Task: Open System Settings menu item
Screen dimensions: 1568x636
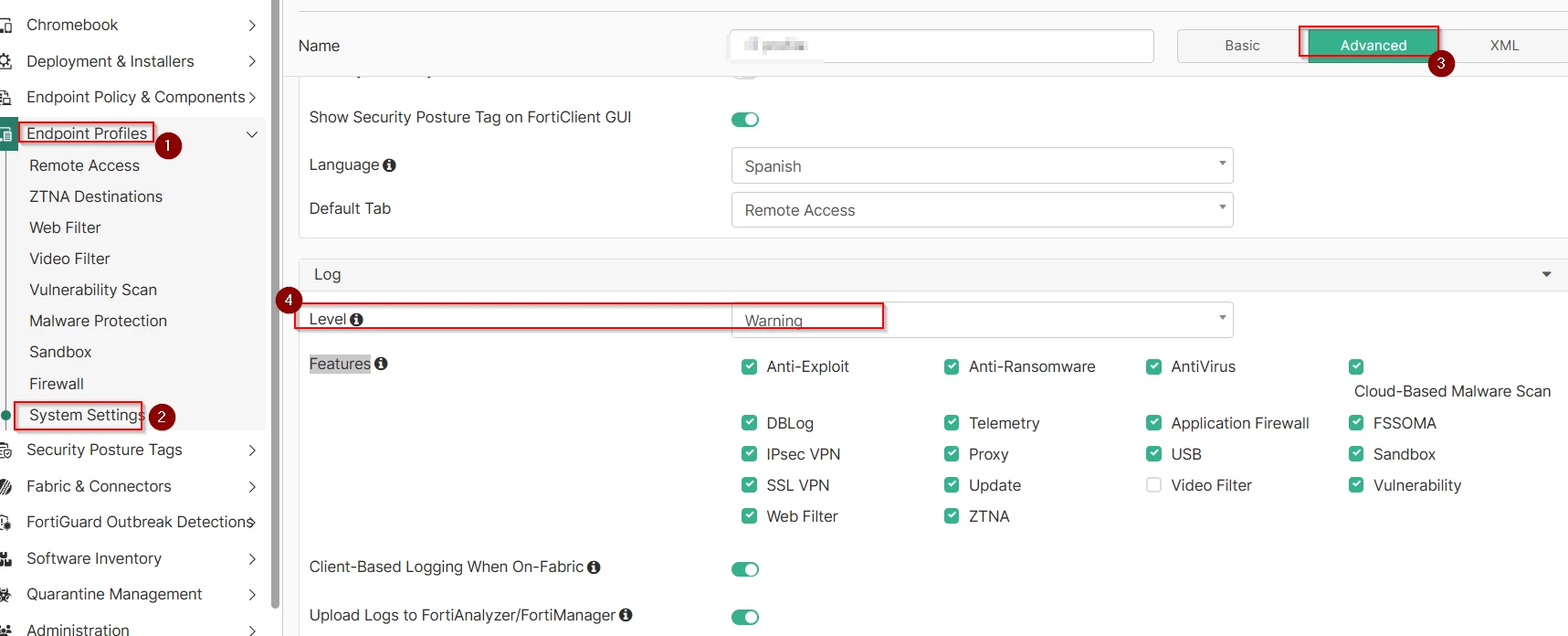Action: pyautogui.click(x=87, y=415)
